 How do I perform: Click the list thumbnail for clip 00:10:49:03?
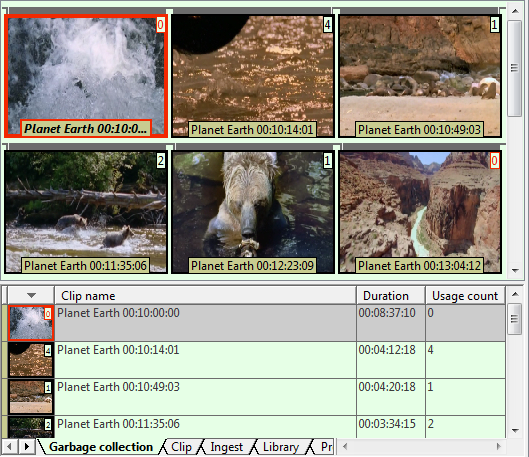click(31, 397)
